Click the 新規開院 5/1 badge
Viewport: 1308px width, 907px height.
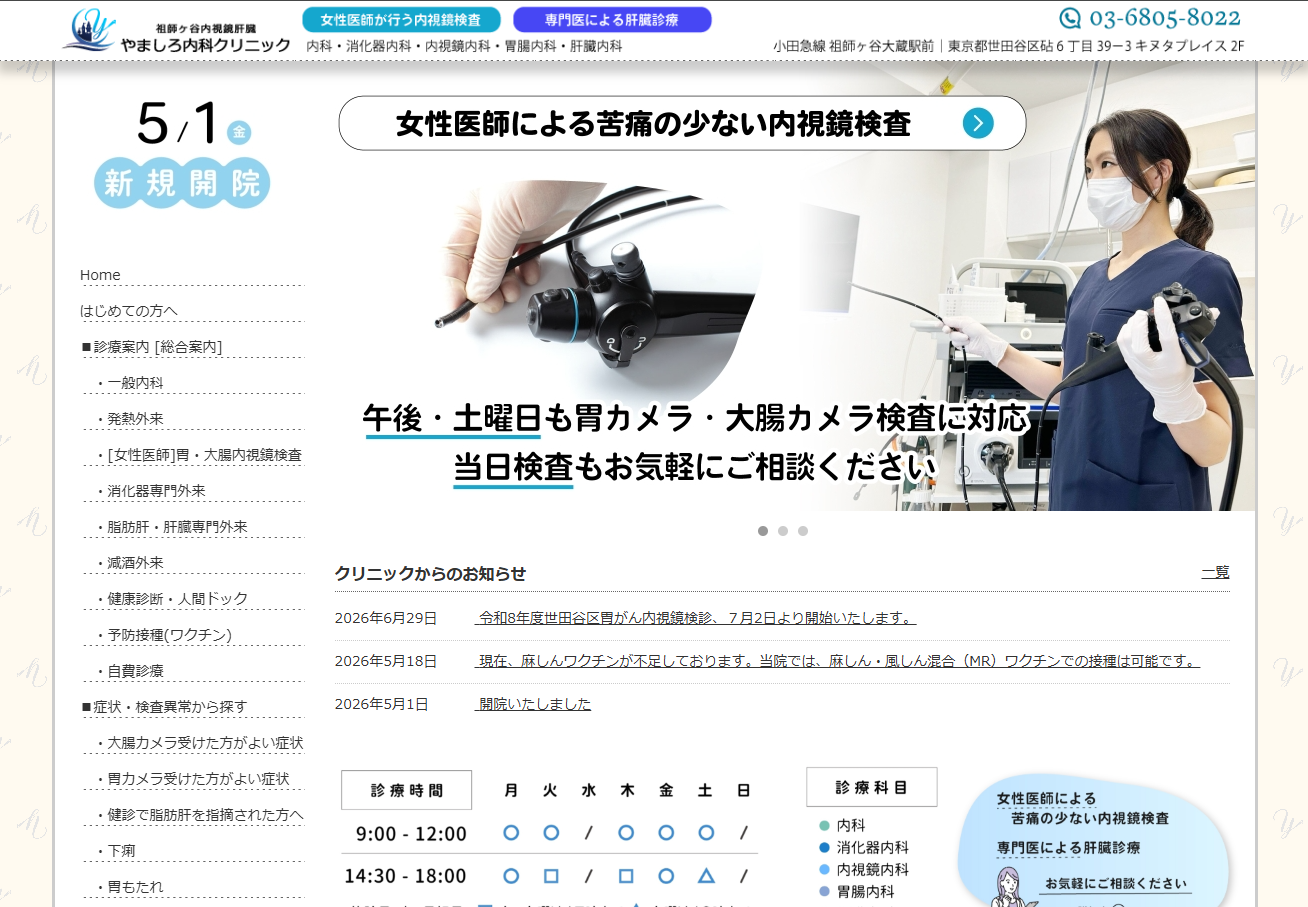(182, 153)
